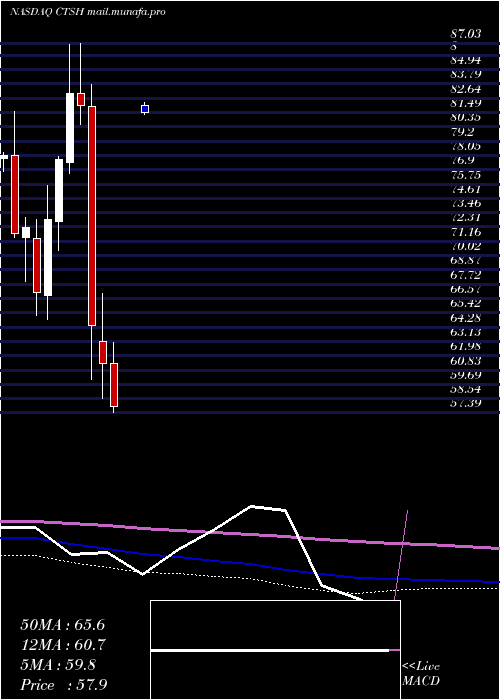Click the 60.83 price label
This screenshot has height=700, width=500.
466,360
